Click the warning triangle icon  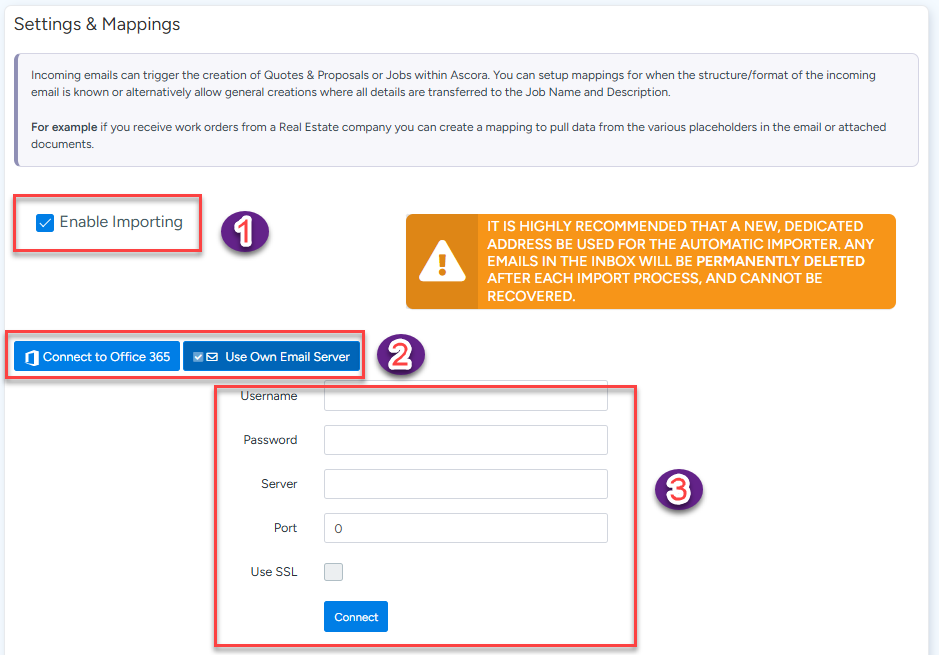[x=441, y=262]
